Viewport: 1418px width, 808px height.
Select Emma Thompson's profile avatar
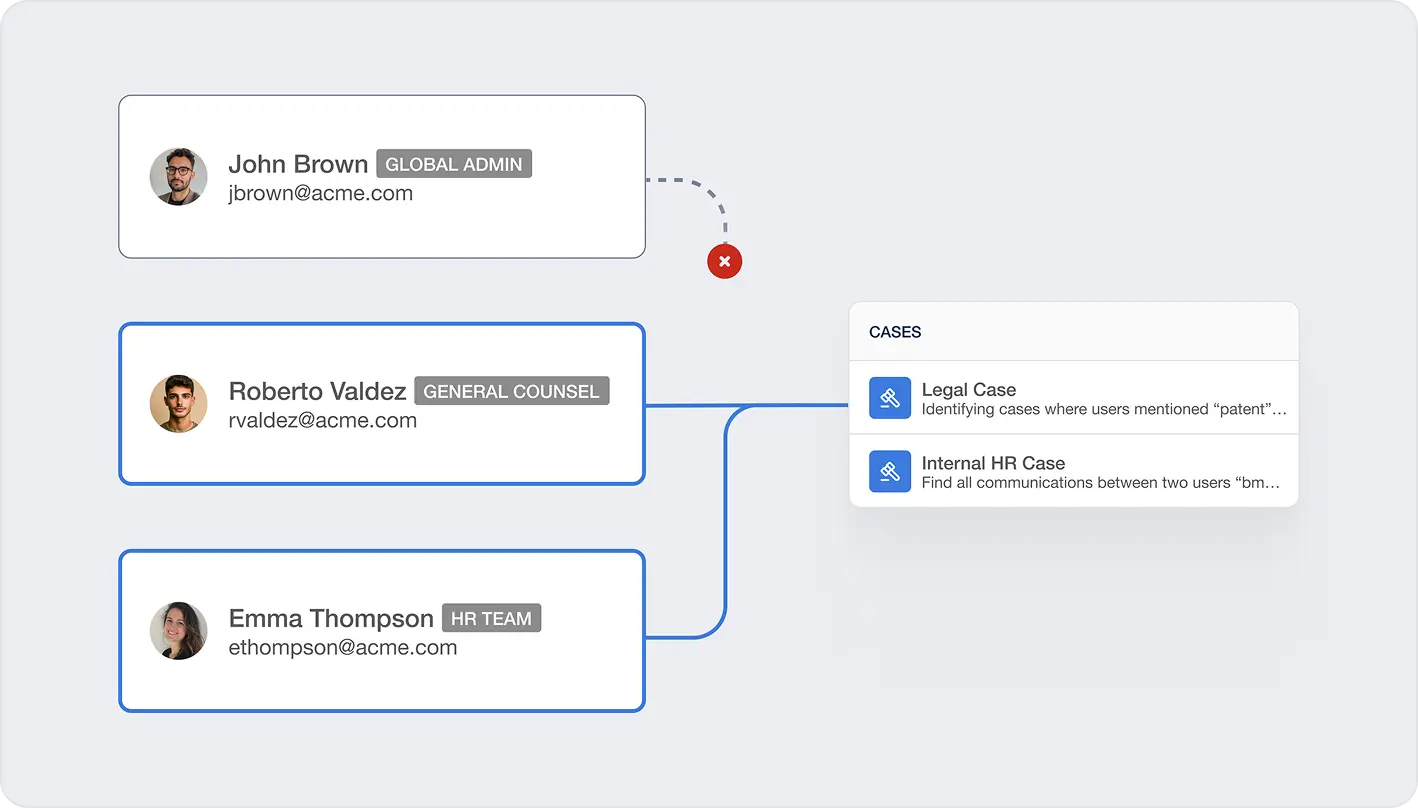(178, 631)
